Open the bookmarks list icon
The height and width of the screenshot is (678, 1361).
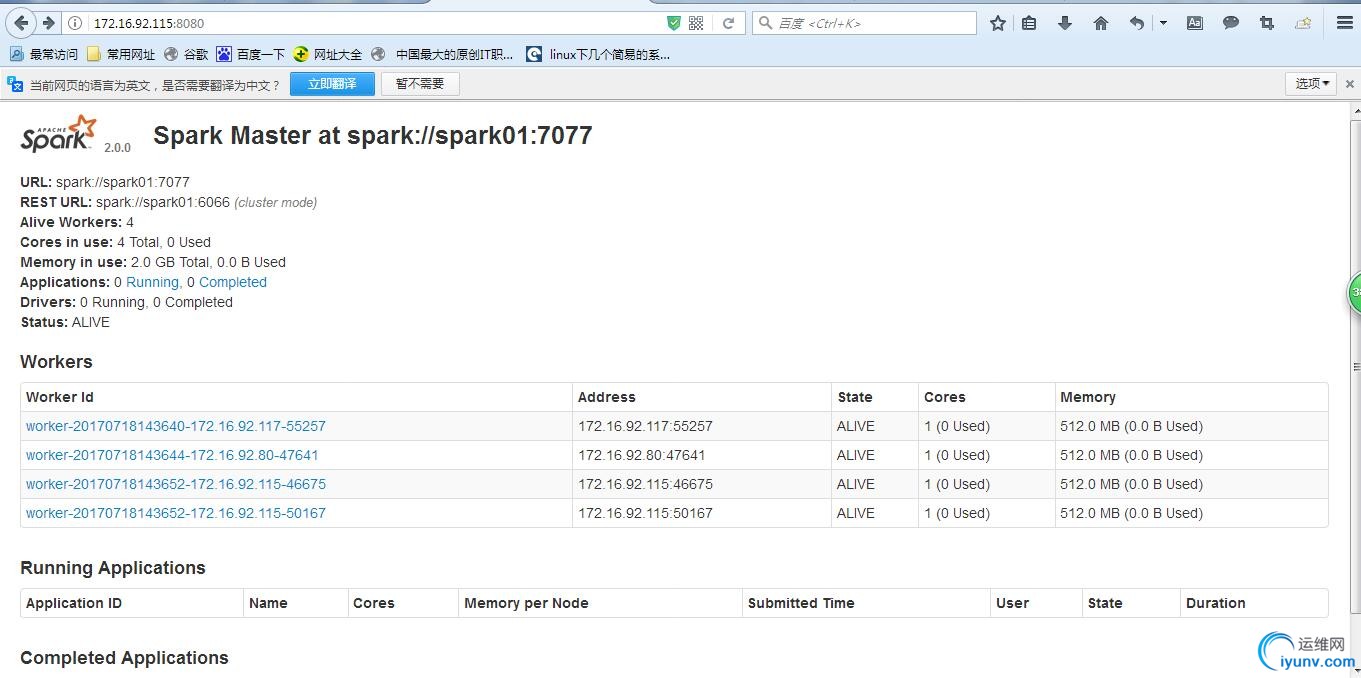(x=1029, y=23)
